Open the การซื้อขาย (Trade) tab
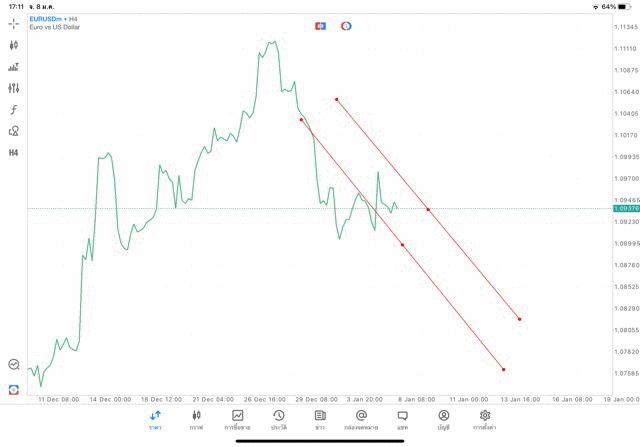The width and height of the screenshot is (640, 447). (x=238, y=420)
